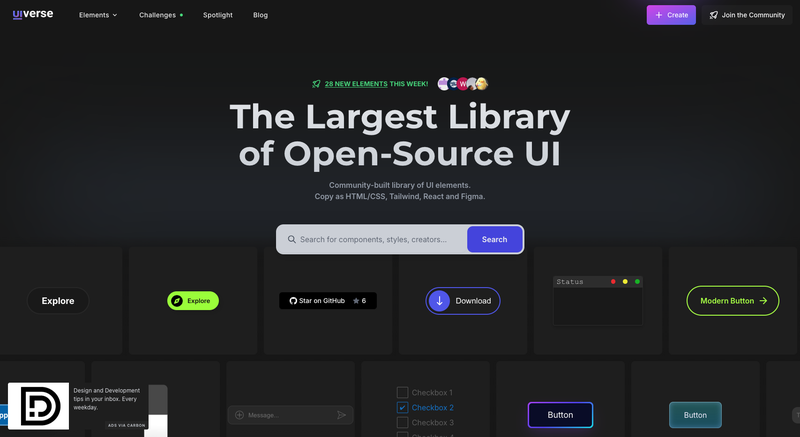The height and width of the screenshot is (437, 800).
Task: Click the yellow dot in Status window
Action: (625, 281)
